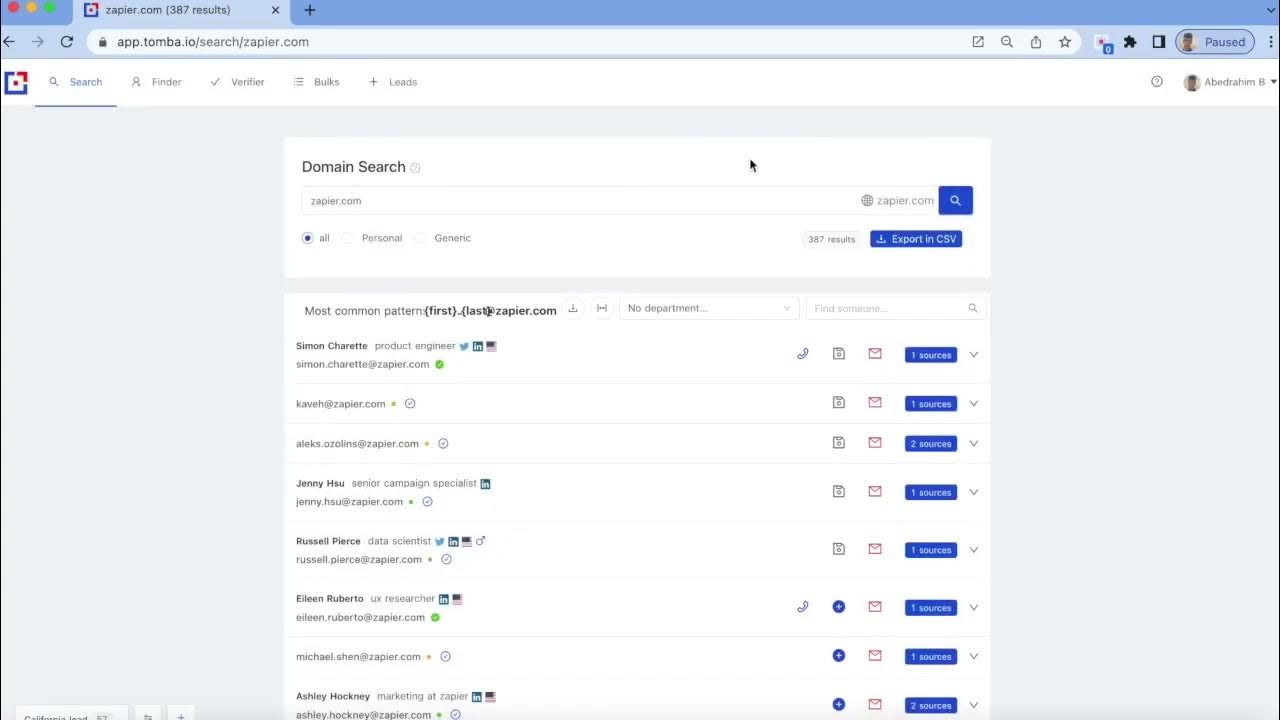Select the 'Personal' radio button

tap(347, 238)
